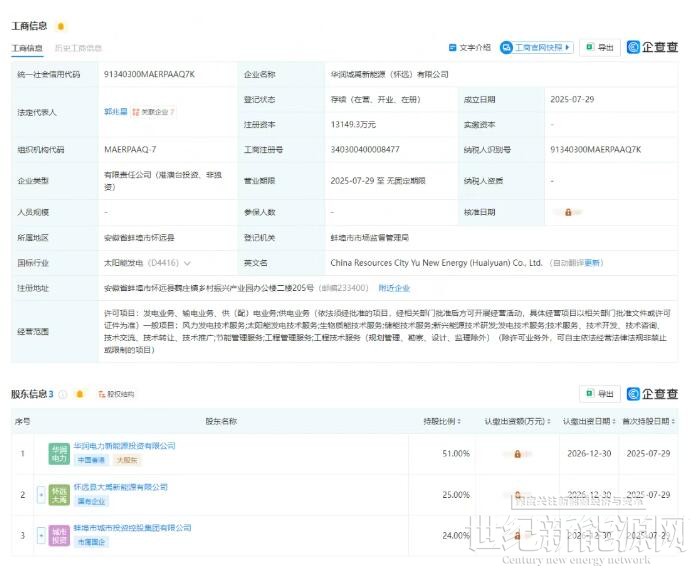Viewport: 696px width, 570px height.
Task: Expand the 太阳能发电 (D4416) industry dropdown
Action: point(187,263)
